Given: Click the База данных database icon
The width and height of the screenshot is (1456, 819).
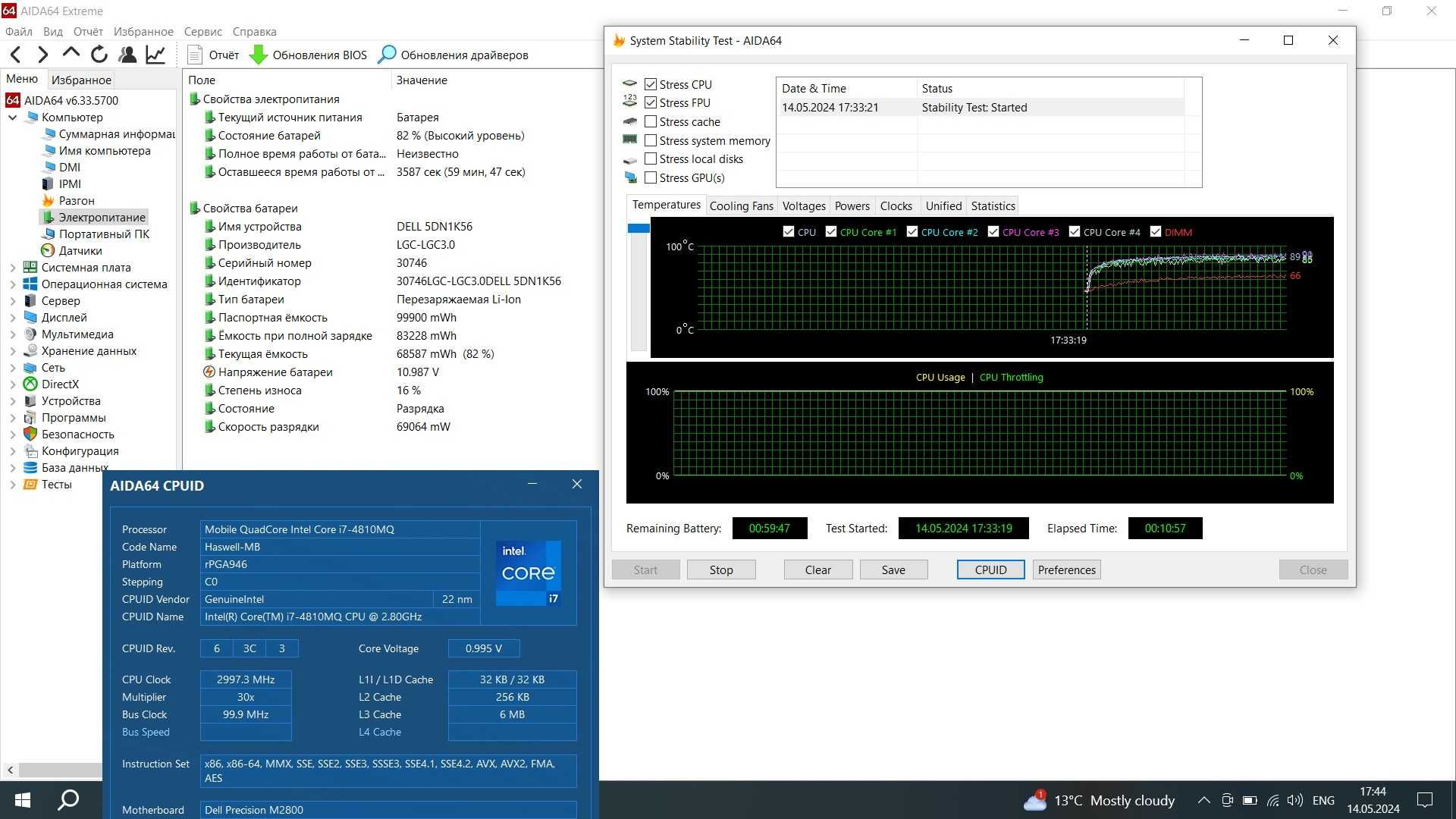Looking at the screenshot, I should coord(30,467).
